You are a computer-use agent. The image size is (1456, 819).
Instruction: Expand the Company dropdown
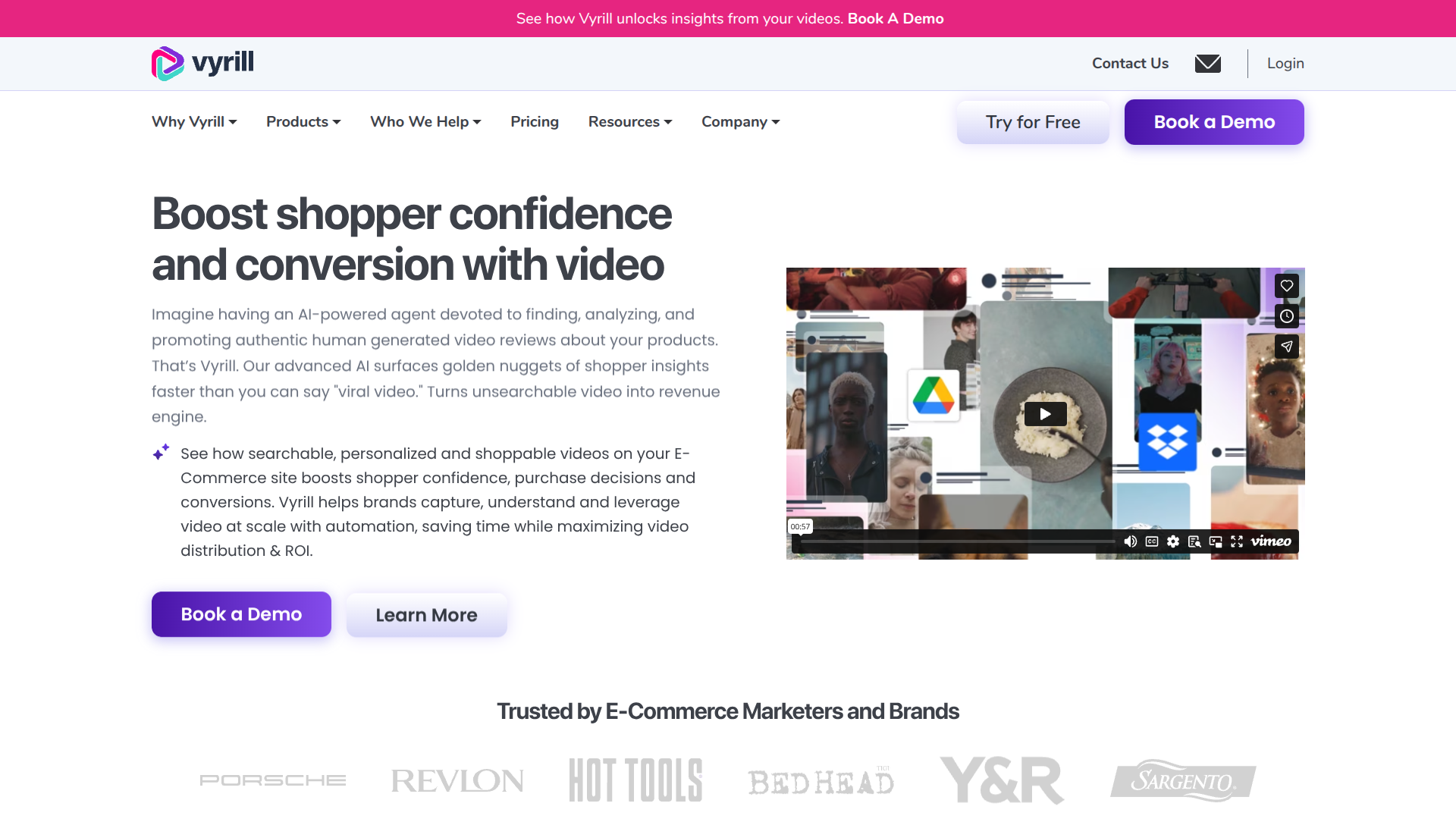click(x=740, y=121)
